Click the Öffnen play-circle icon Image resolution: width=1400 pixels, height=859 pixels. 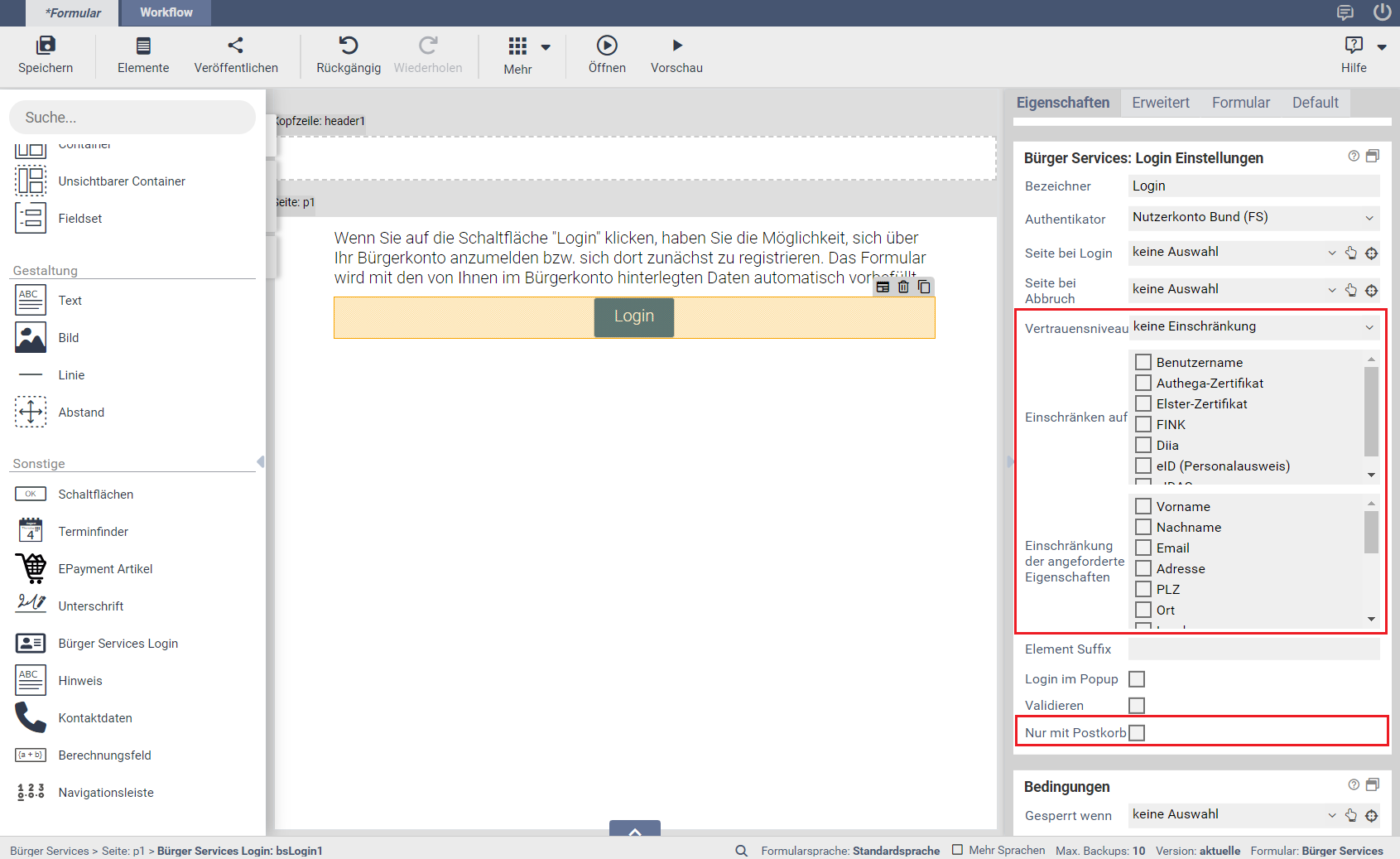[x=607, y=46]
